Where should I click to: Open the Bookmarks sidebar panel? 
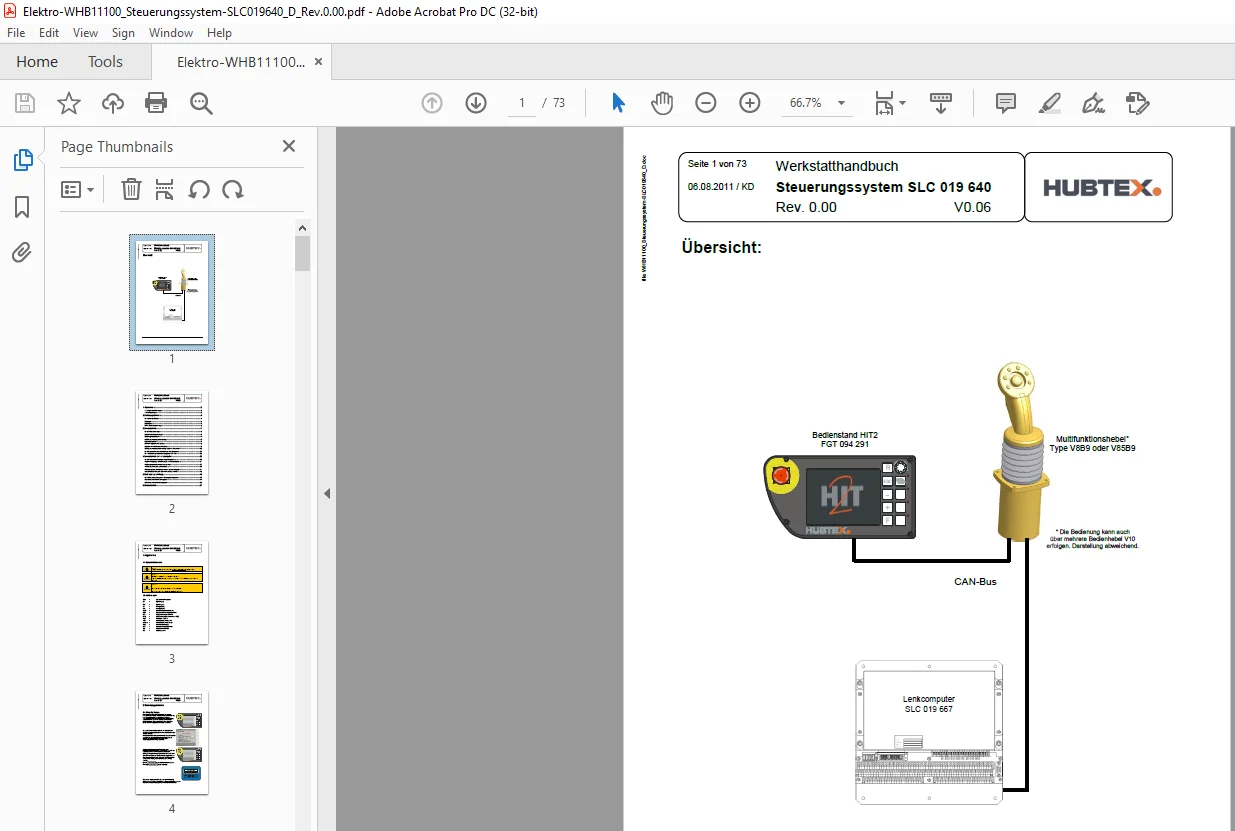(x=22, y=207)
